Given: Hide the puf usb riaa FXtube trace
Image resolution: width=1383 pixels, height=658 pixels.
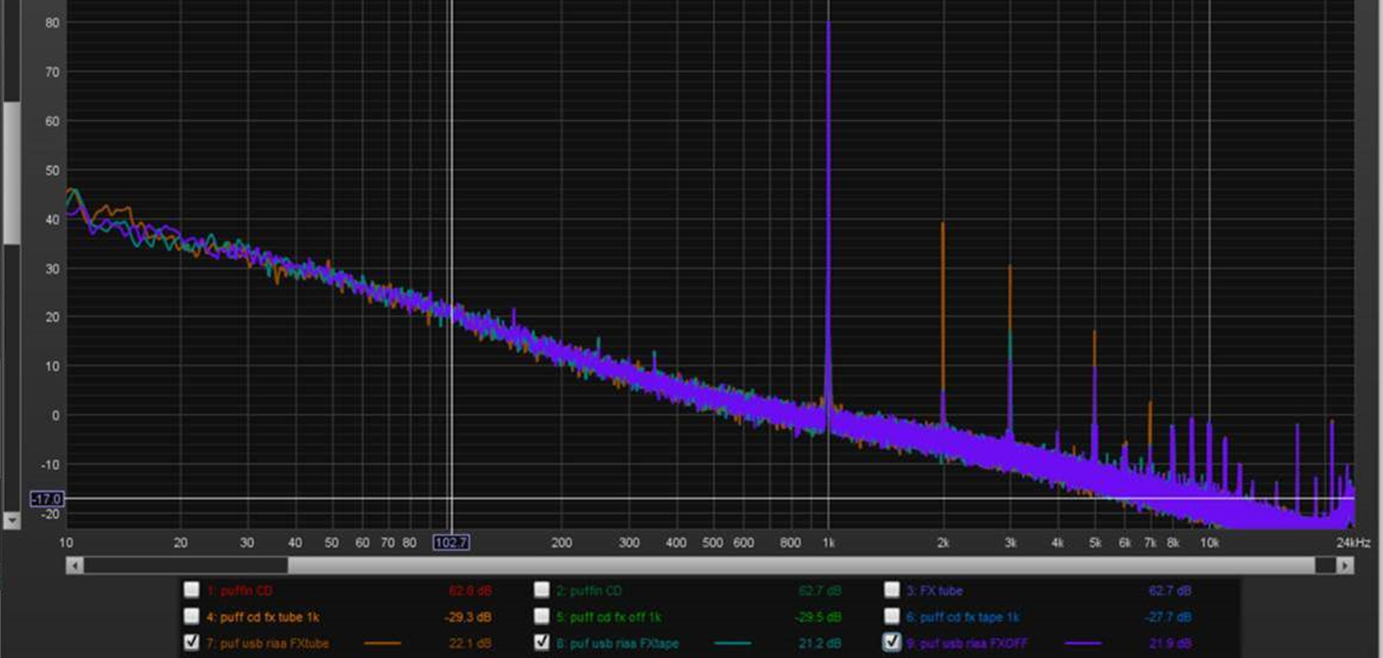Looking at the screenshot, I should [191, 642].
